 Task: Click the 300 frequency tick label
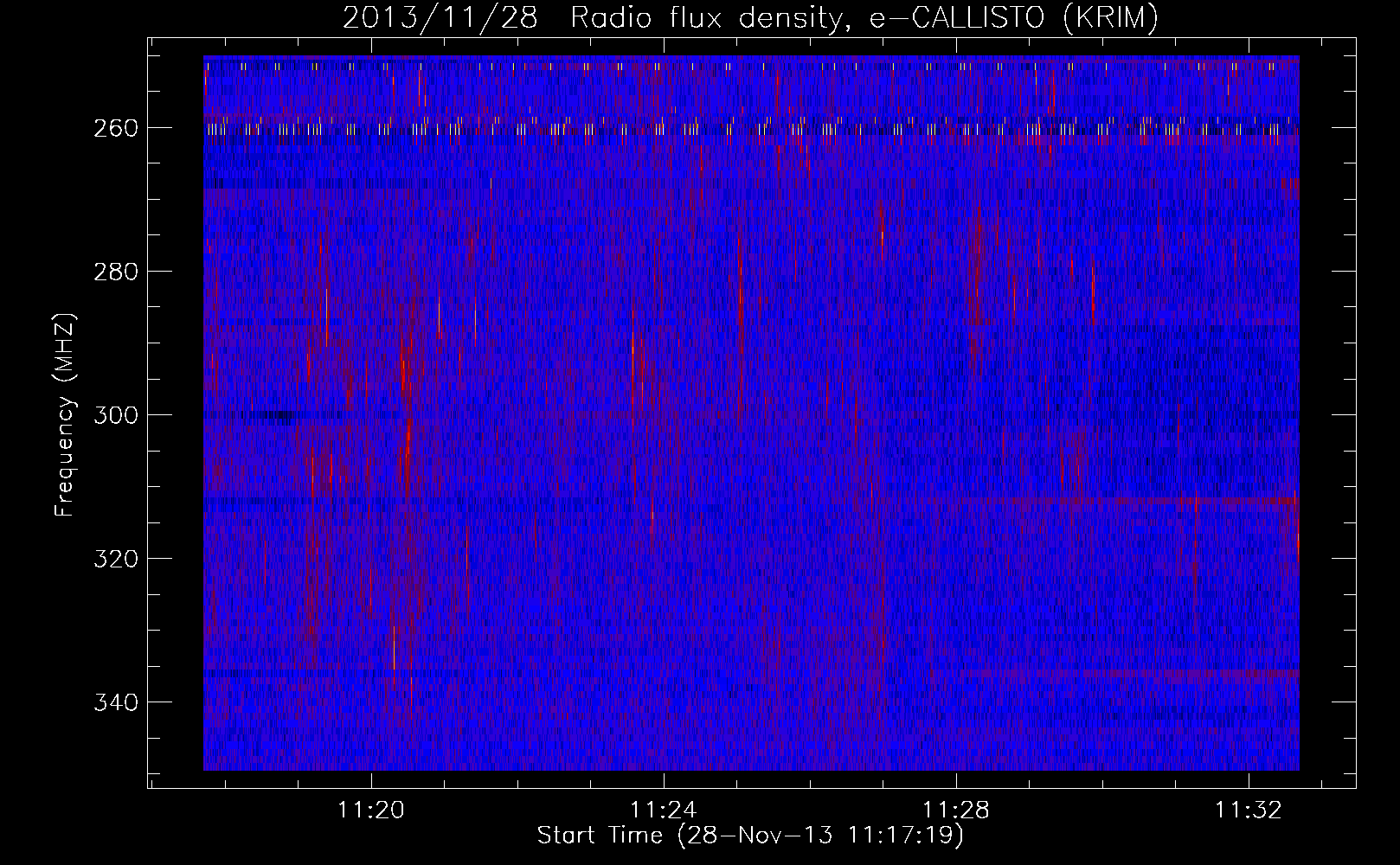[x=115, y=415]
